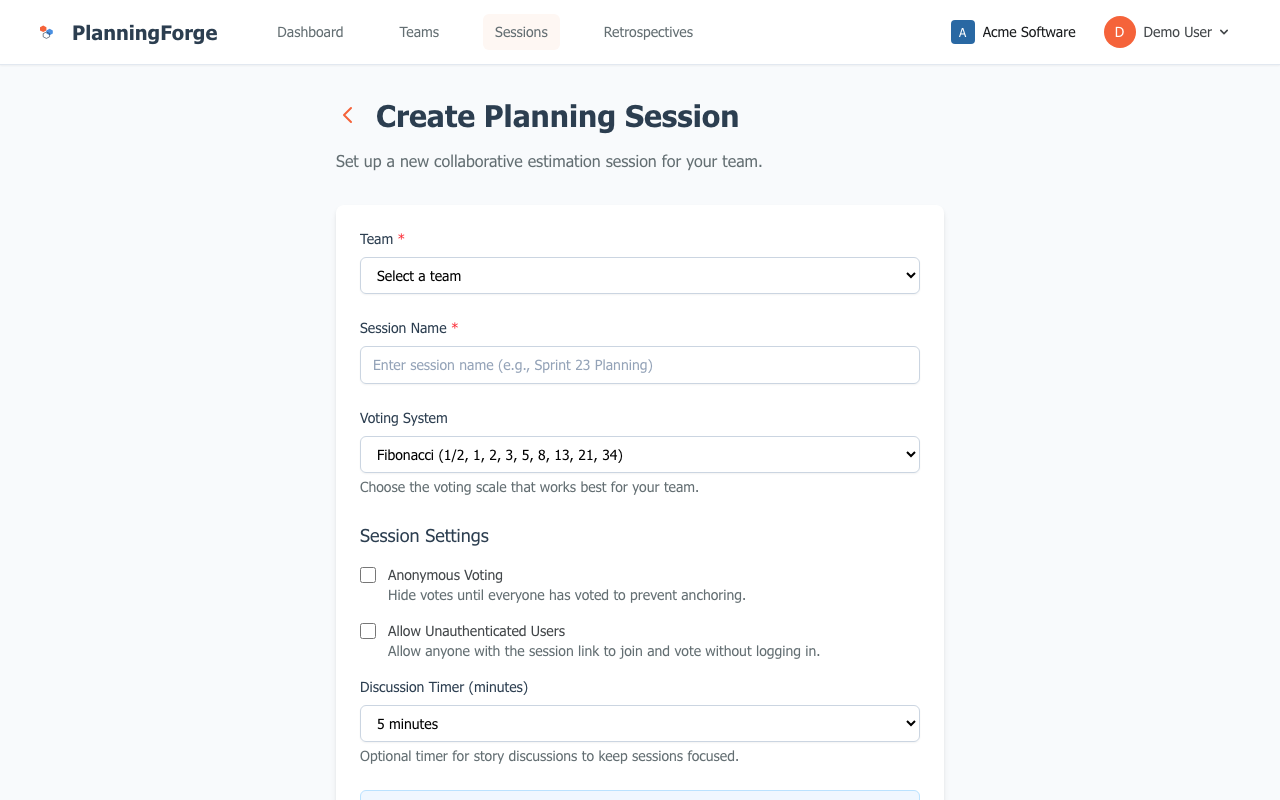This screenshot has width=1280, height=800.
Task: Select the Sessions tab
Action: 521,32
